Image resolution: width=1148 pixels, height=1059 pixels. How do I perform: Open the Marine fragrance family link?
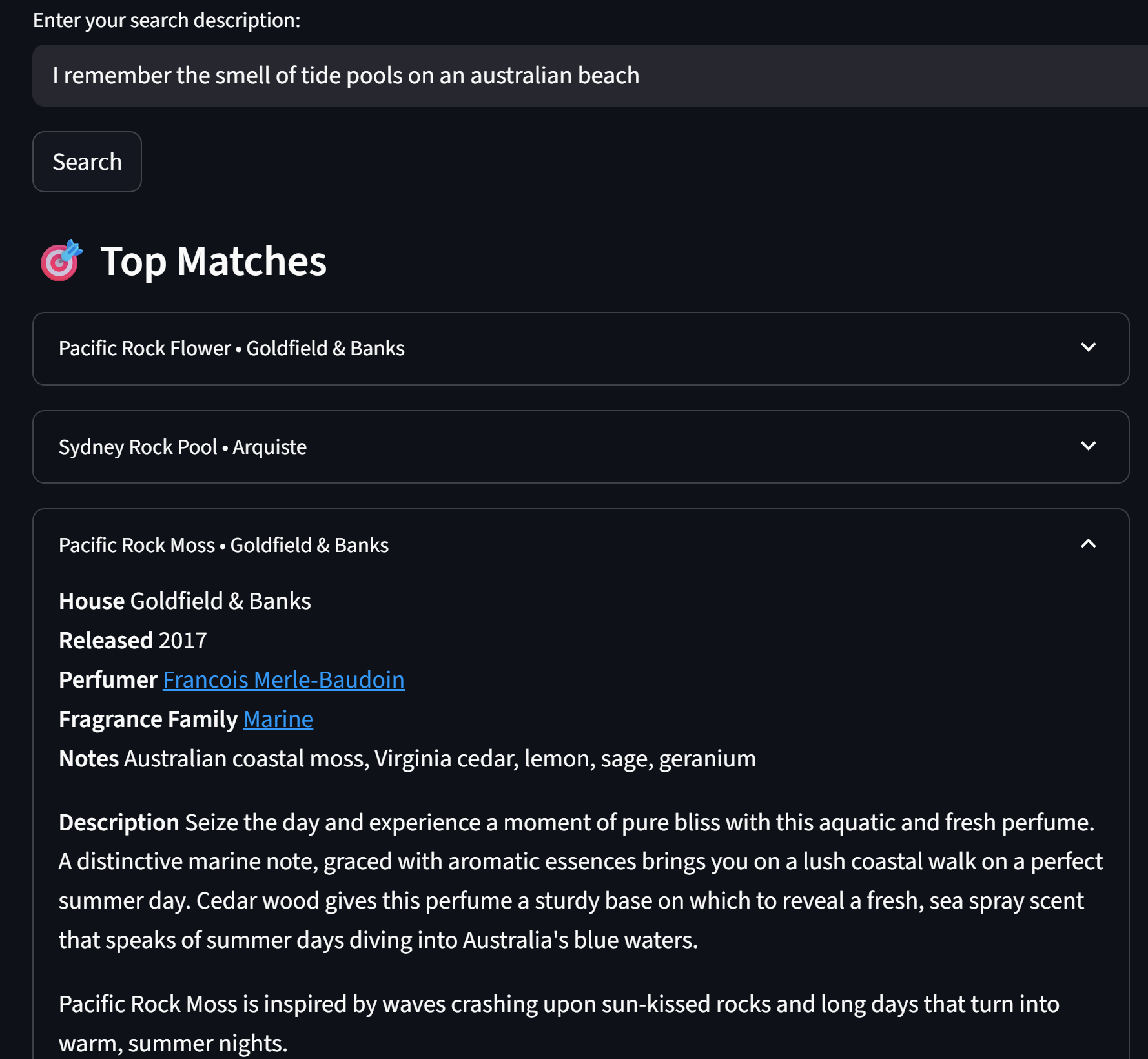(278, 719)
